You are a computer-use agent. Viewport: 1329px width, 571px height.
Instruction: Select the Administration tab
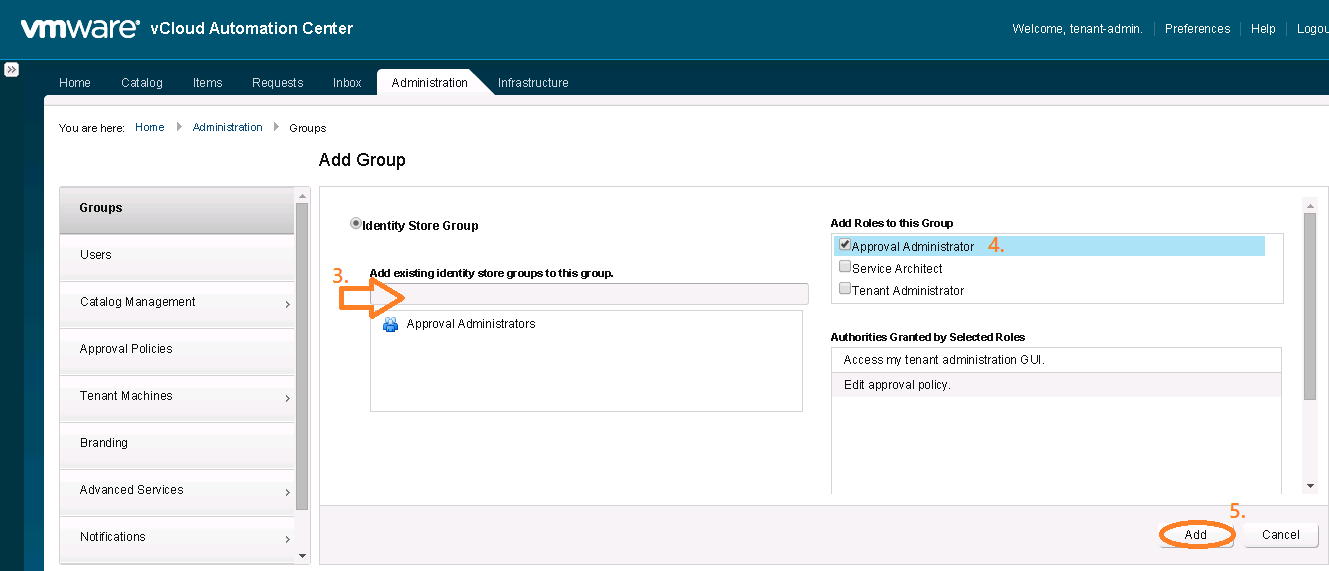point(430,83)
